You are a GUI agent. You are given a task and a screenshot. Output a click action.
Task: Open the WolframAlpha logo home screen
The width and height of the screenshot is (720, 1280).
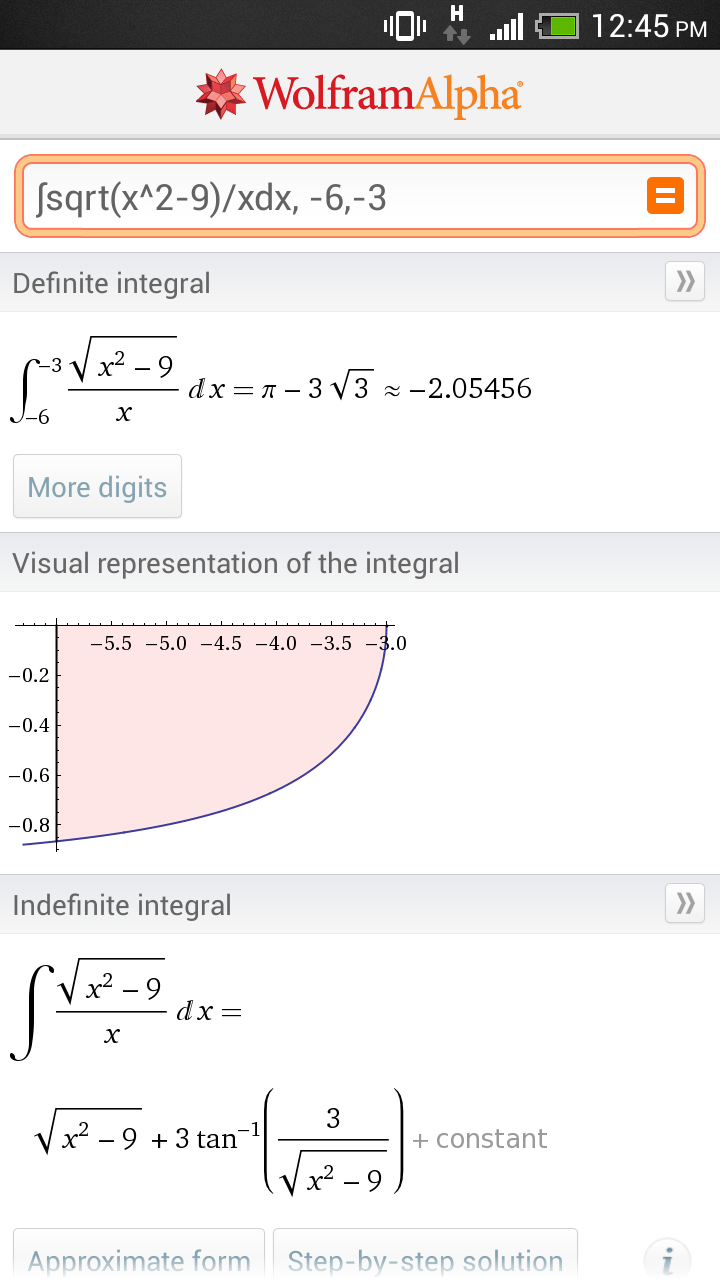[359, 94]
